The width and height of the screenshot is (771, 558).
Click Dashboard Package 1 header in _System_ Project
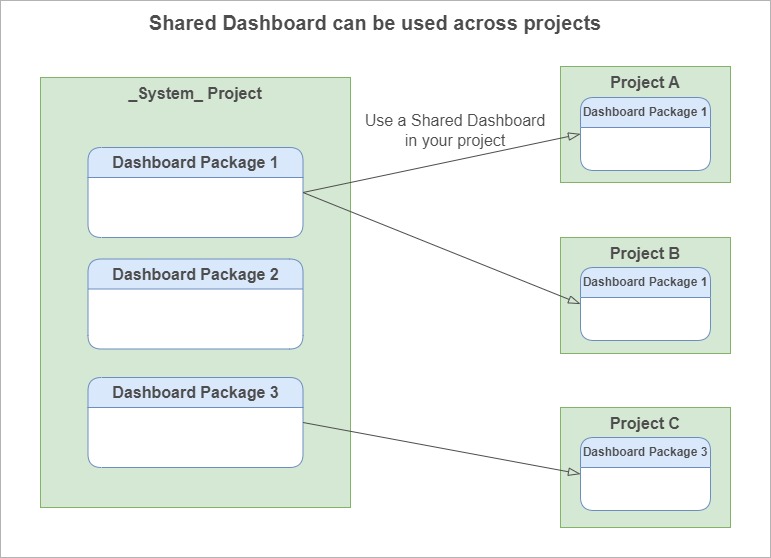(195, 162)
